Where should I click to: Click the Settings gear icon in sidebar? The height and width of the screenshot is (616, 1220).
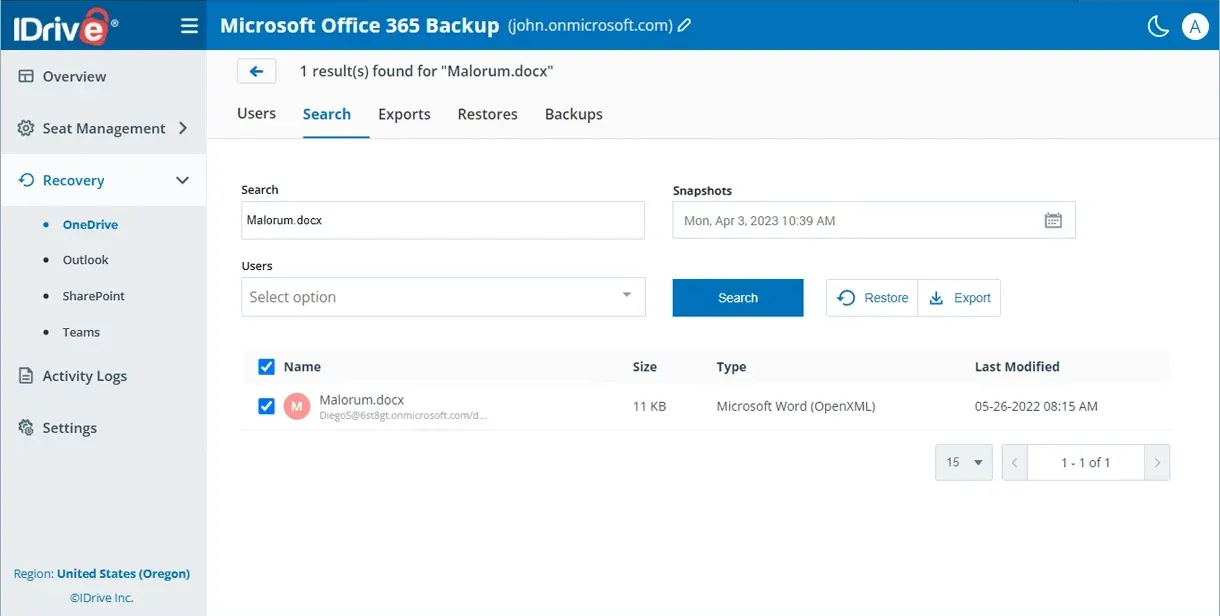26,428
